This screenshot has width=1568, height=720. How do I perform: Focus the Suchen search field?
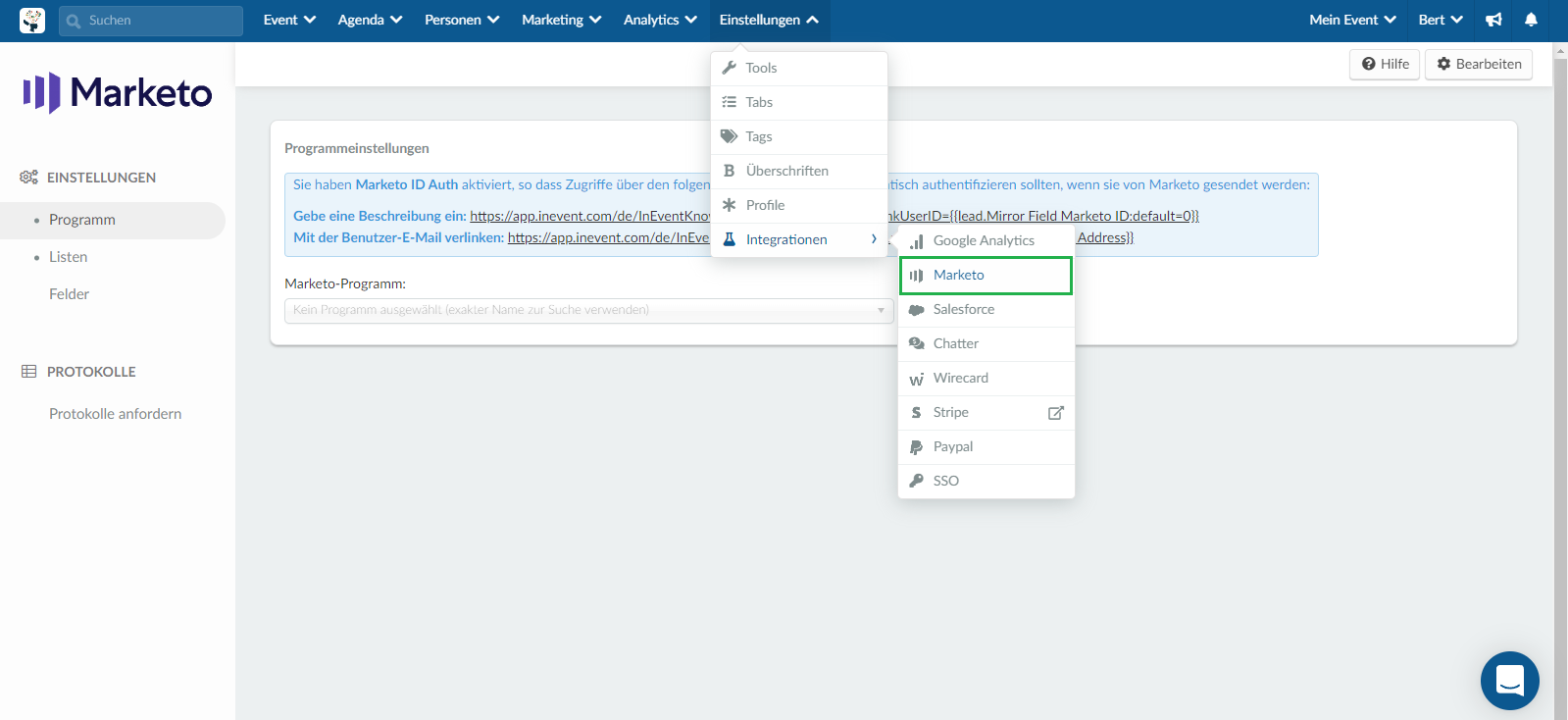click(151, 21)
